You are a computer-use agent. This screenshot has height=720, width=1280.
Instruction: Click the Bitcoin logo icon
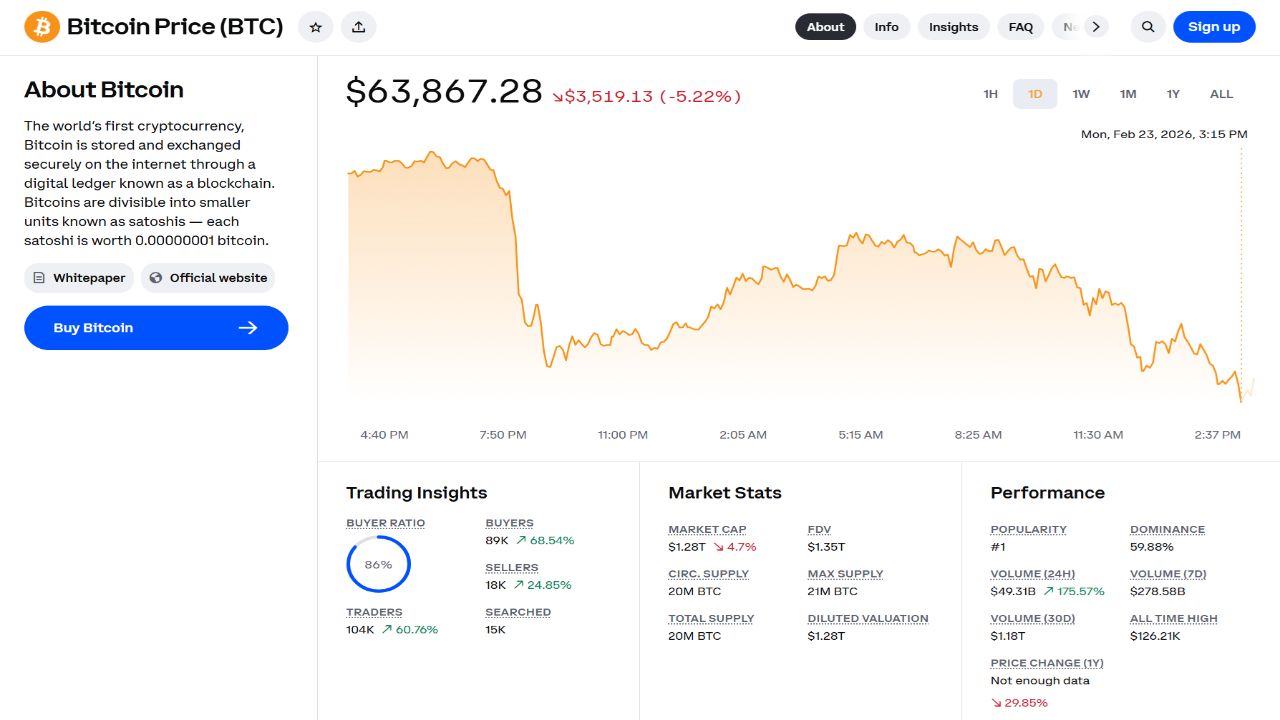(x=42, y=27)
